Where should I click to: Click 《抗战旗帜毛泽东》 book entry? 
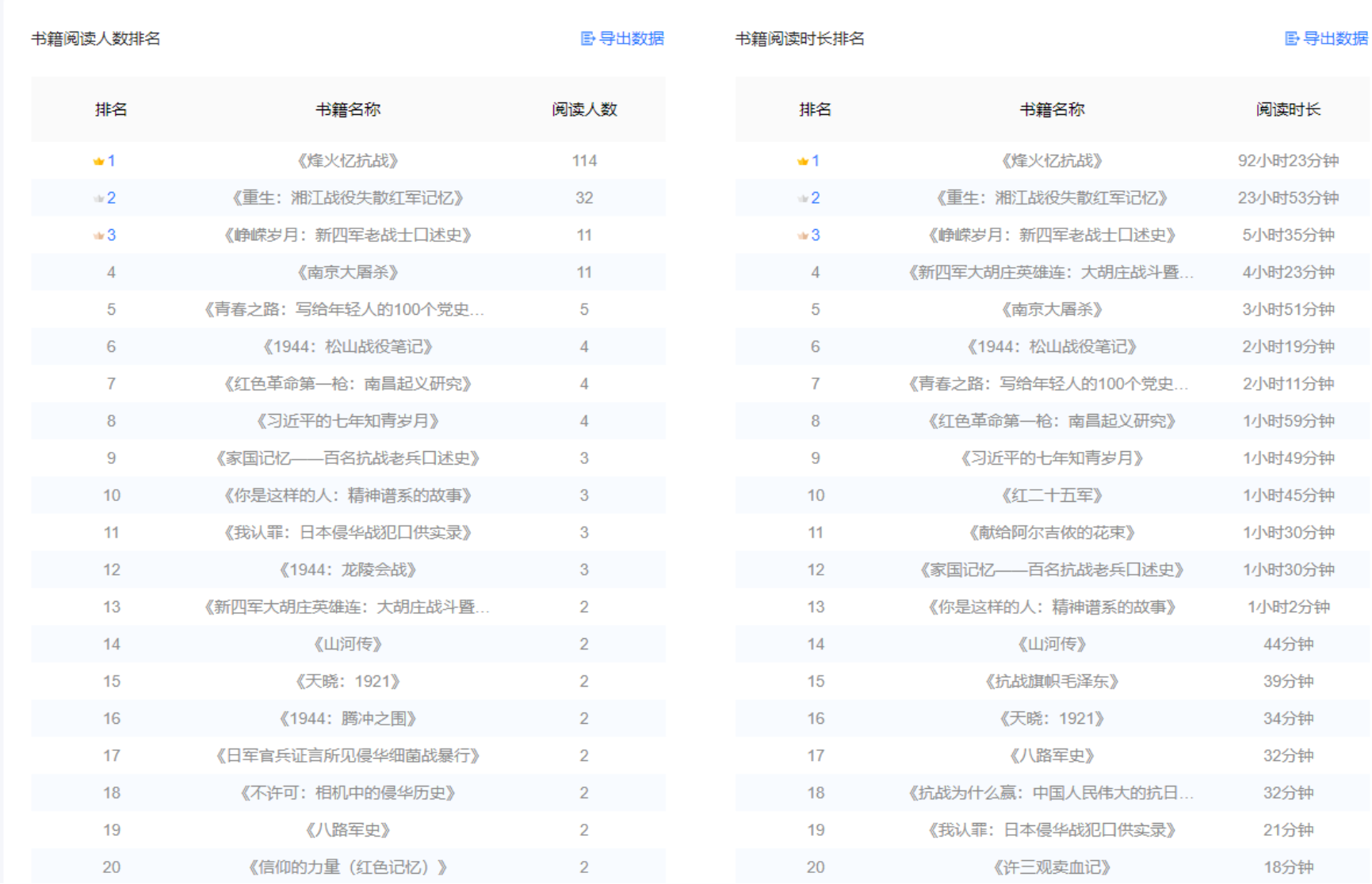[x=1052, y=682]
